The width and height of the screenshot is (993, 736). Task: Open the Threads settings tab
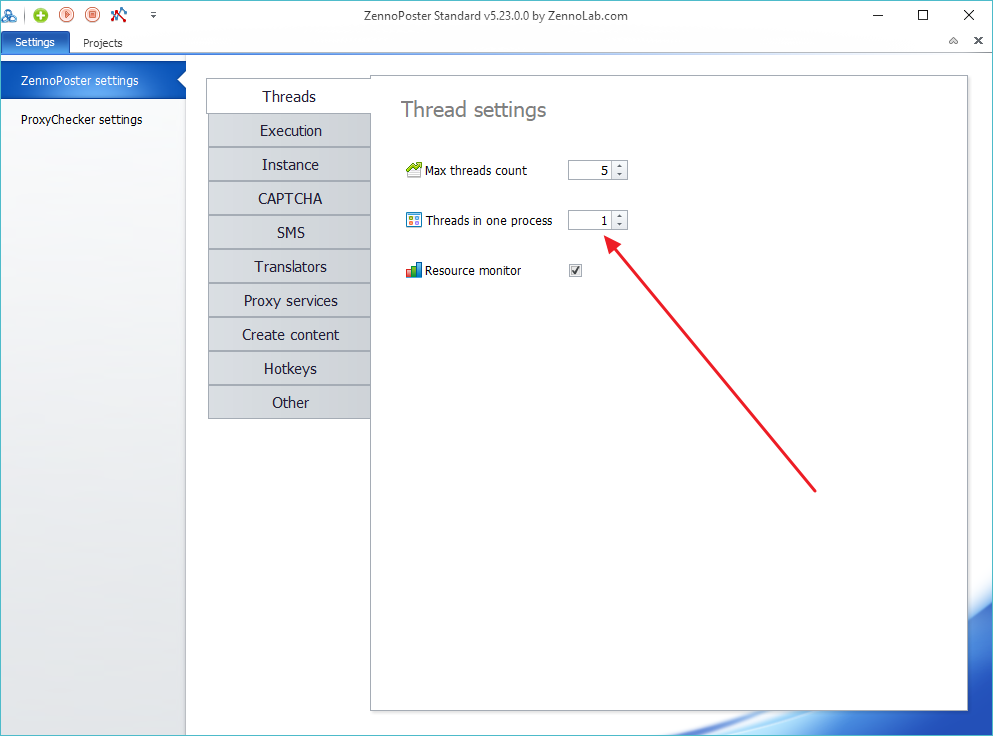(x=289, y=96)
